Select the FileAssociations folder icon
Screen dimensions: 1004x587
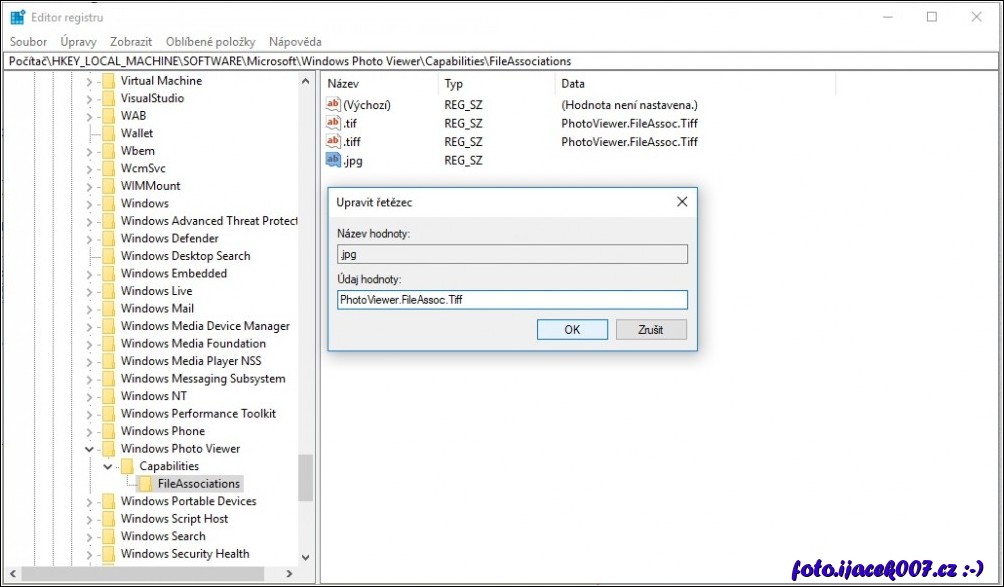[145, 484]
